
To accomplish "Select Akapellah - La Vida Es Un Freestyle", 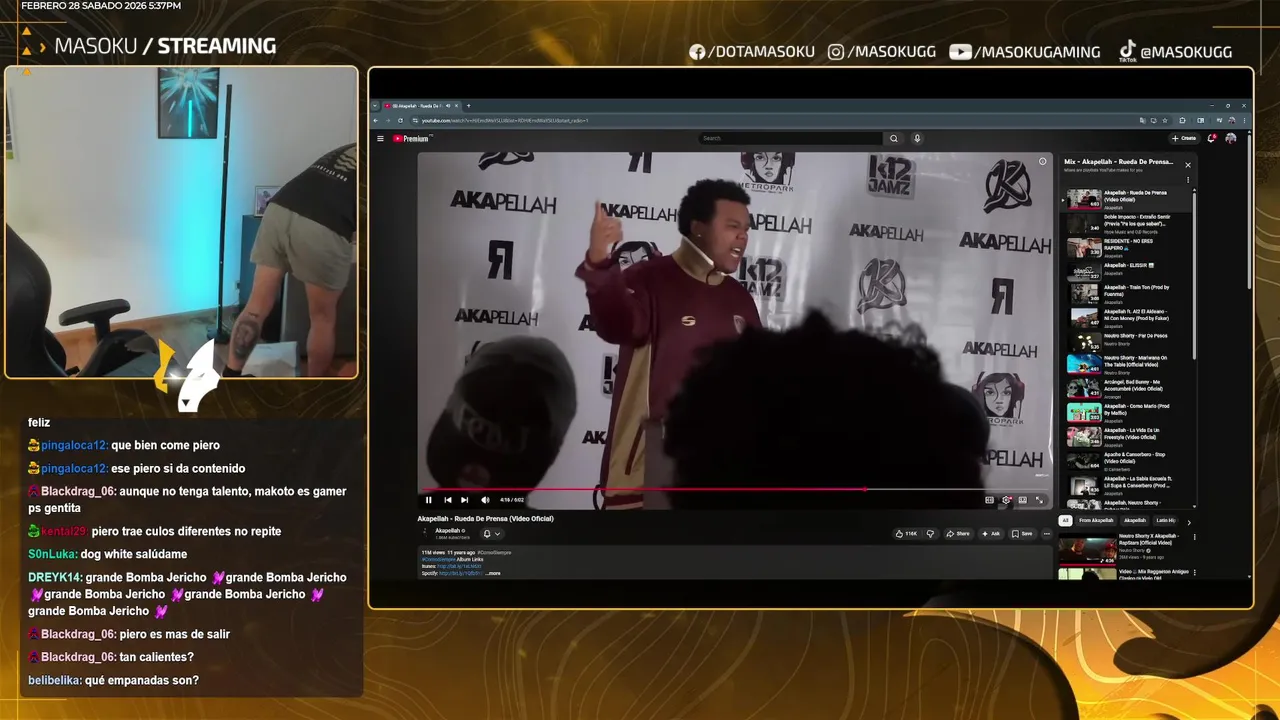I will 1127,436.
